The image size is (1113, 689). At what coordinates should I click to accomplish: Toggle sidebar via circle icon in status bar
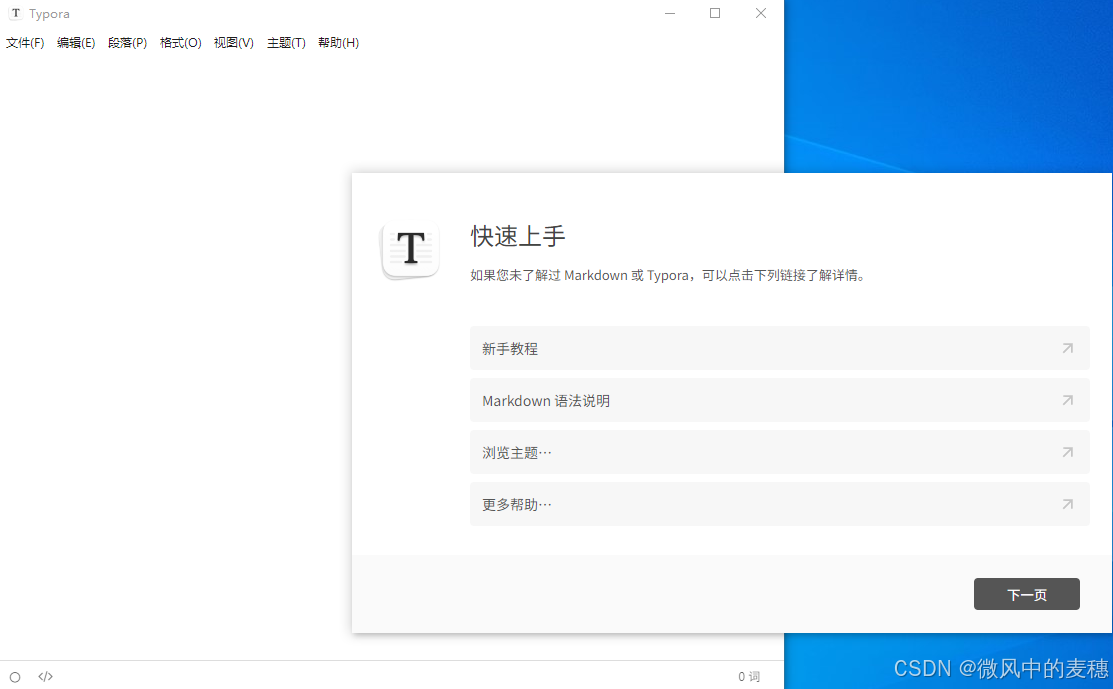pyautogui.click(x=15, y=677)
